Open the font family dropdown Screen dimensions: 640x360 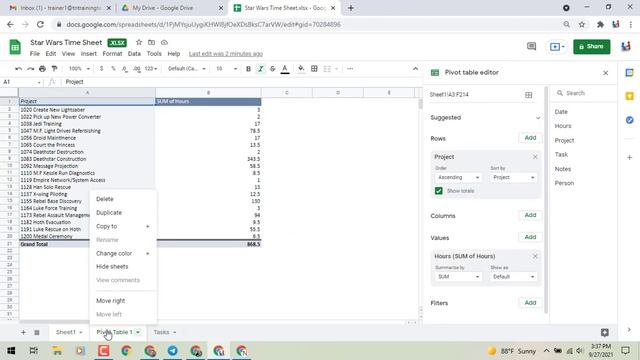tap(187, 69)
